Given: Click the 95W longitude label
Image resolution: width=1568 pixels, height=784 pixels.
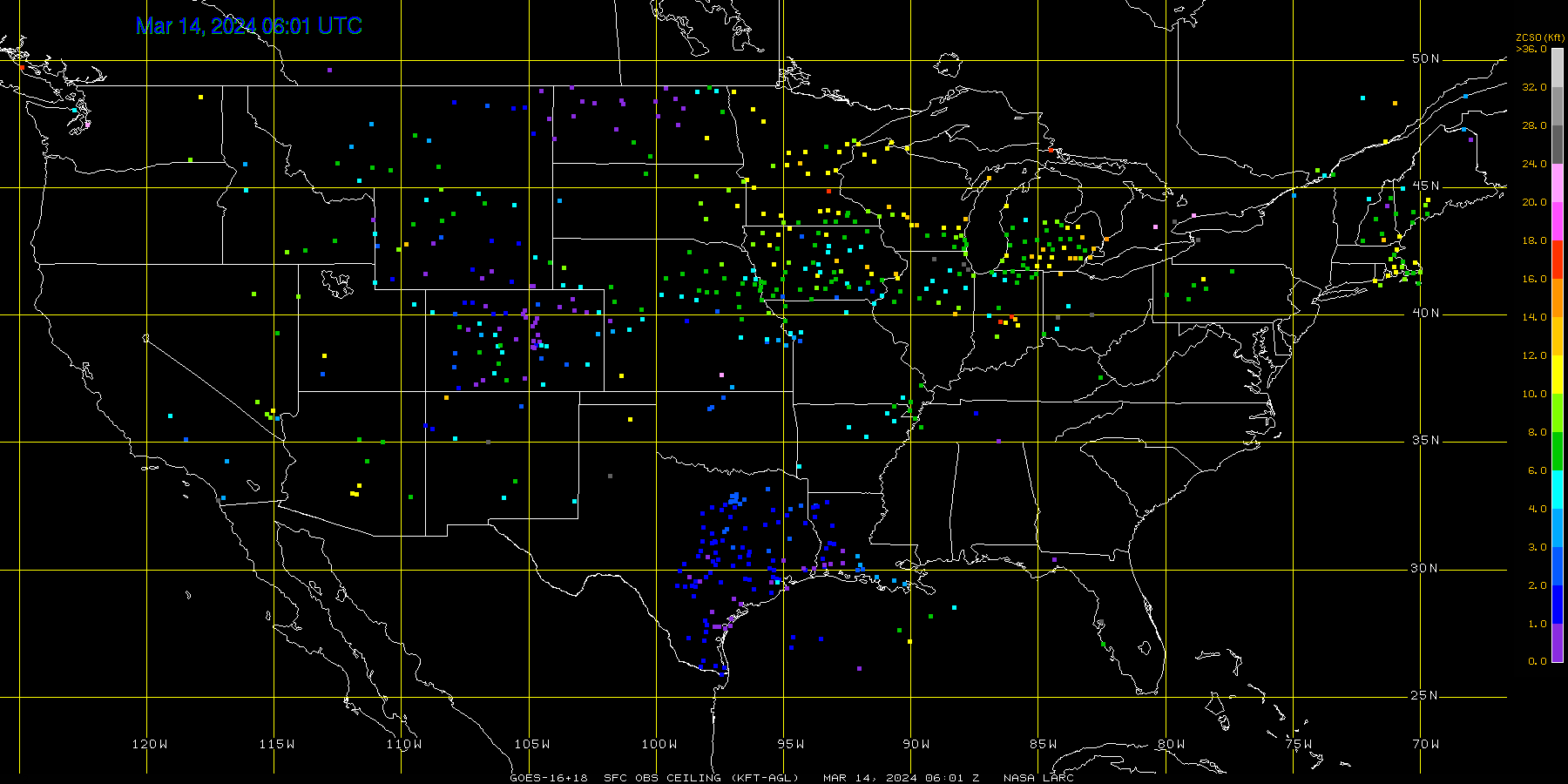Looking at the screenshot, I should pos(791,744).
